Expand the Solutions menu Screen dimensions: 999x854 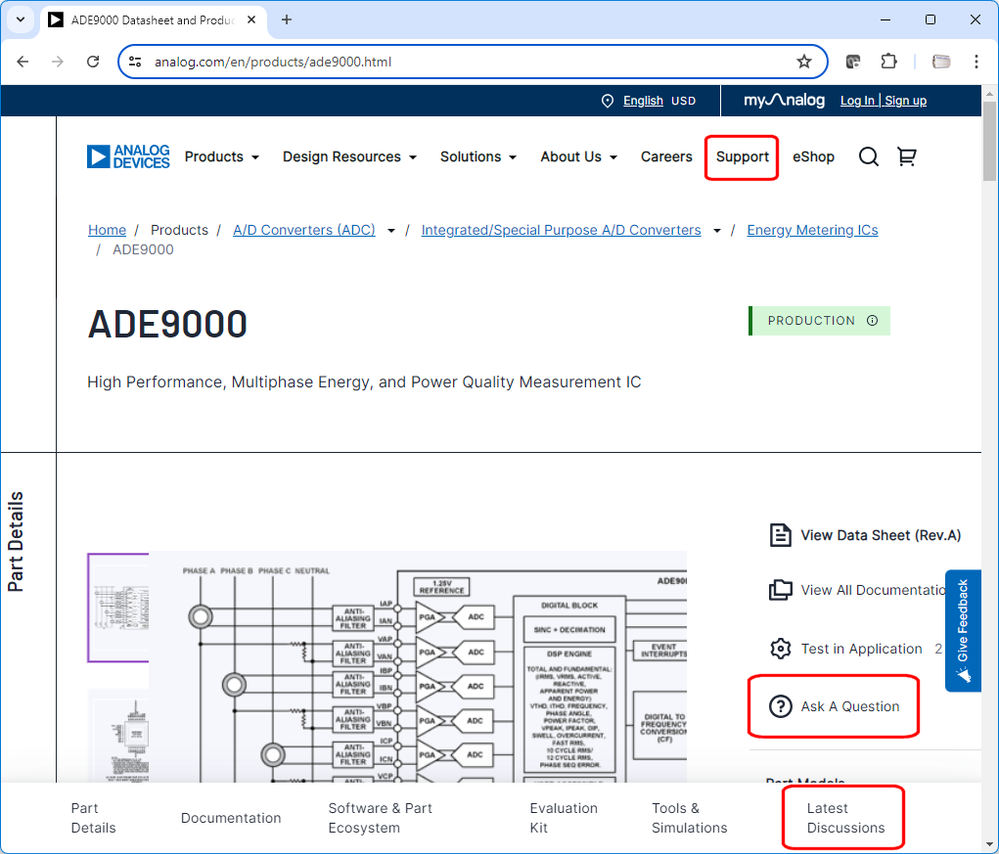[478, 157]
